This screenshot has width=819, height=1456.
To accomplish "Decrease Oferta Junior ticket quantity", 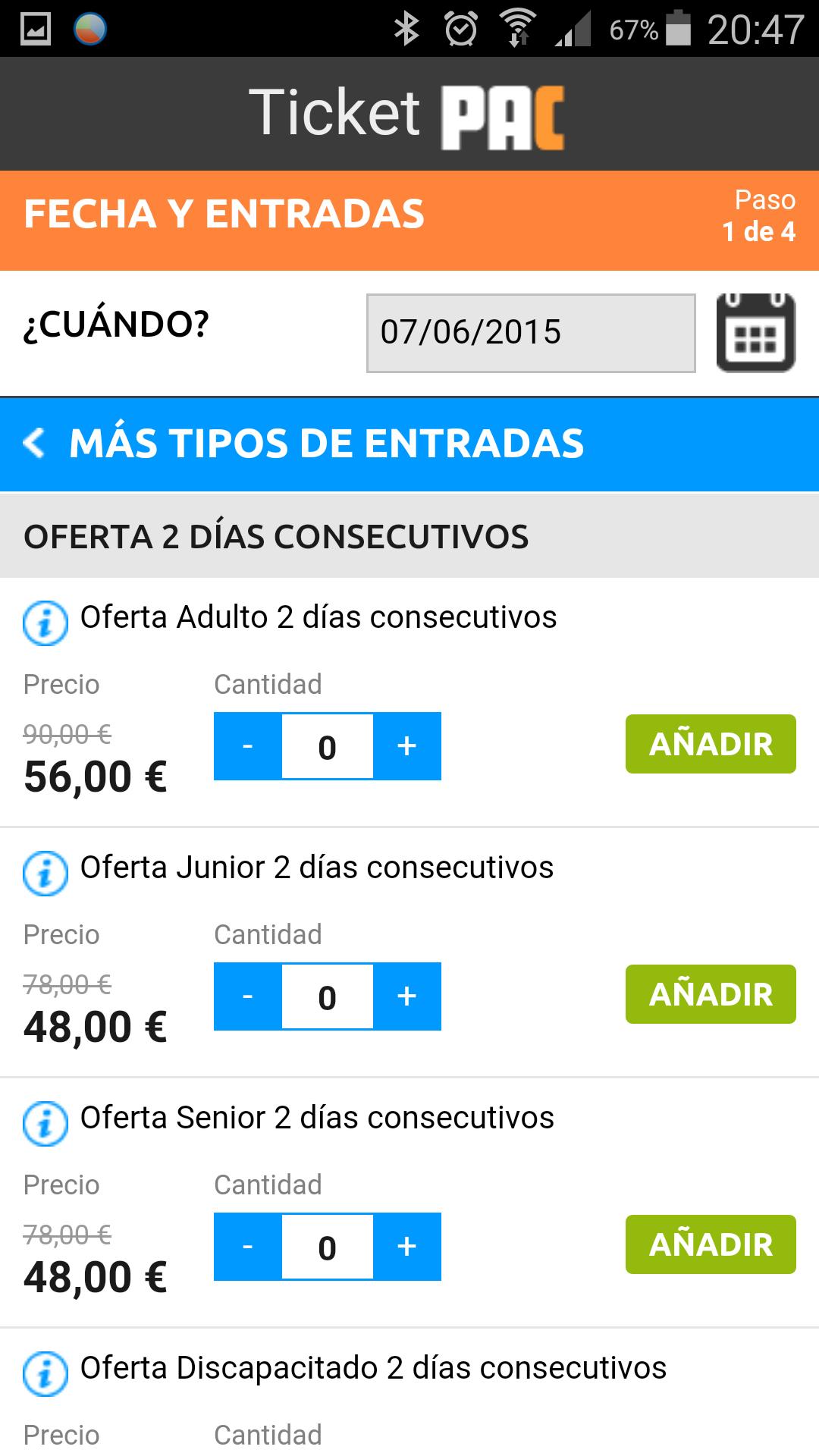I will click(x=247, y=996).
